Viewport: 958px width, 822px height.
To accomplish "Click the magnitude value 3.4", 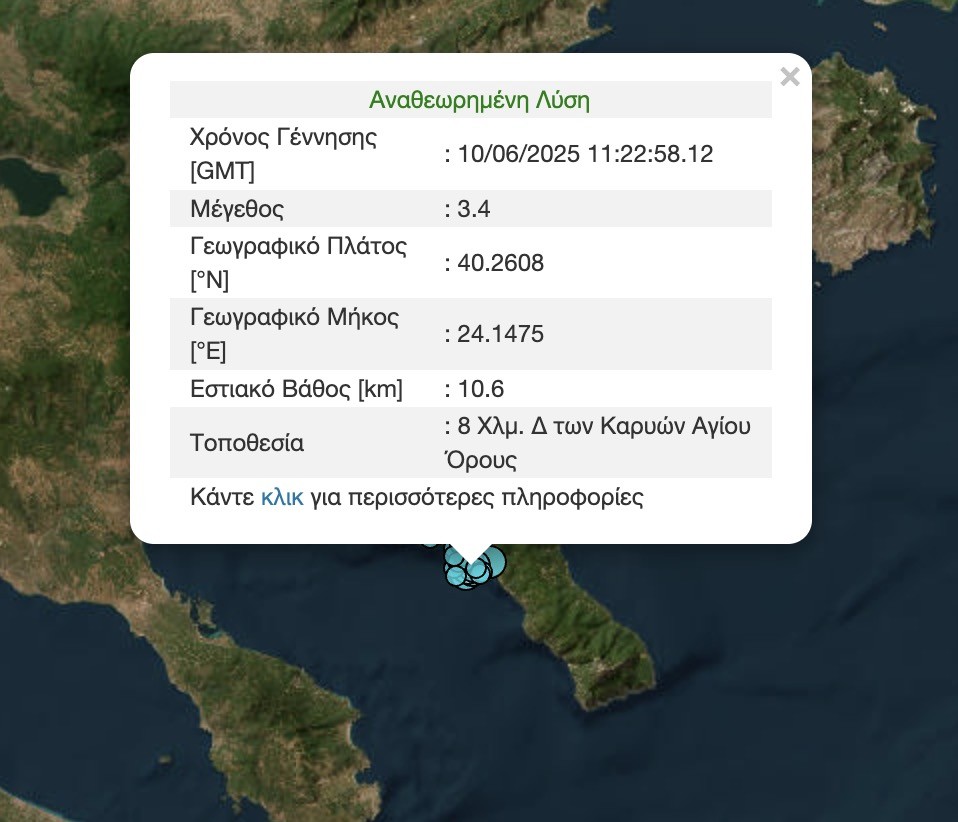I will coord(474,209).
